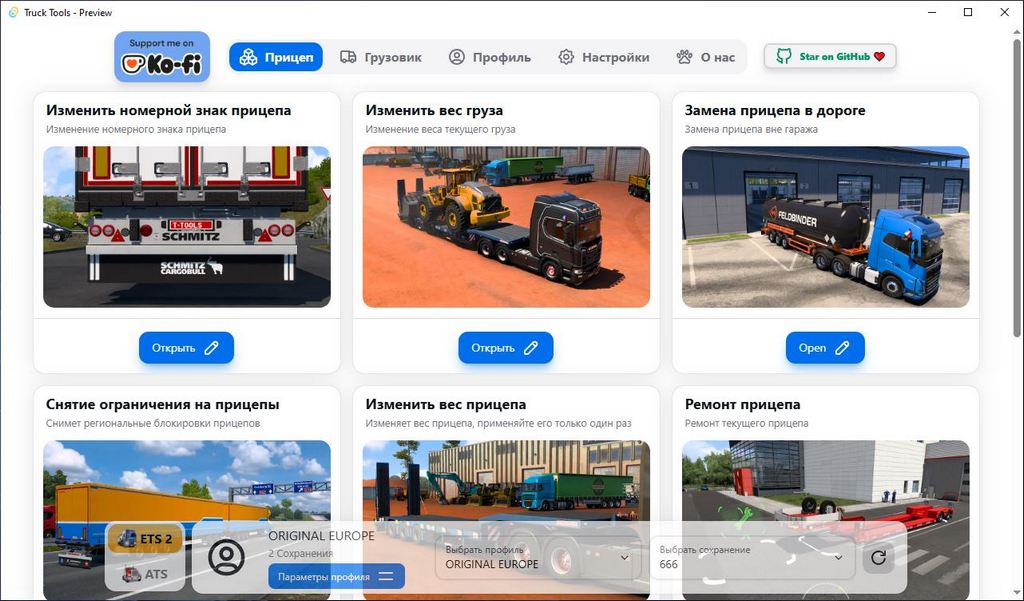The image size is (1024, 601).
Task: Click Открыть under license plate change card
Action: pos(186,348)
